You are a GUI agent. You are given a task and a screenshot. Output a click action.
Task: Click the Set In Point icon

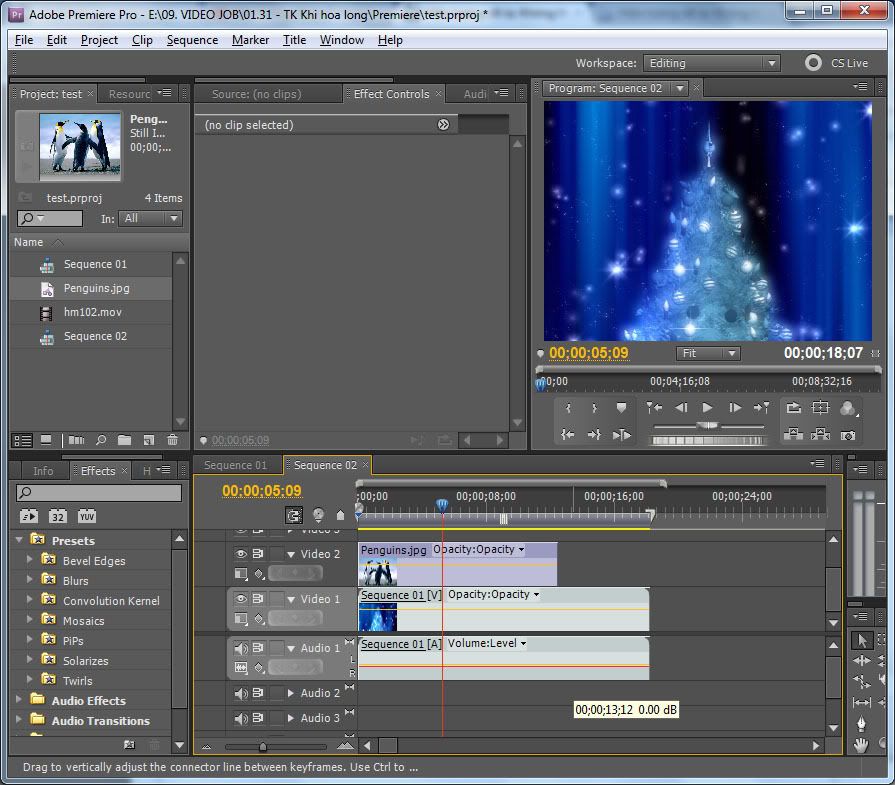tap(568, 408)
